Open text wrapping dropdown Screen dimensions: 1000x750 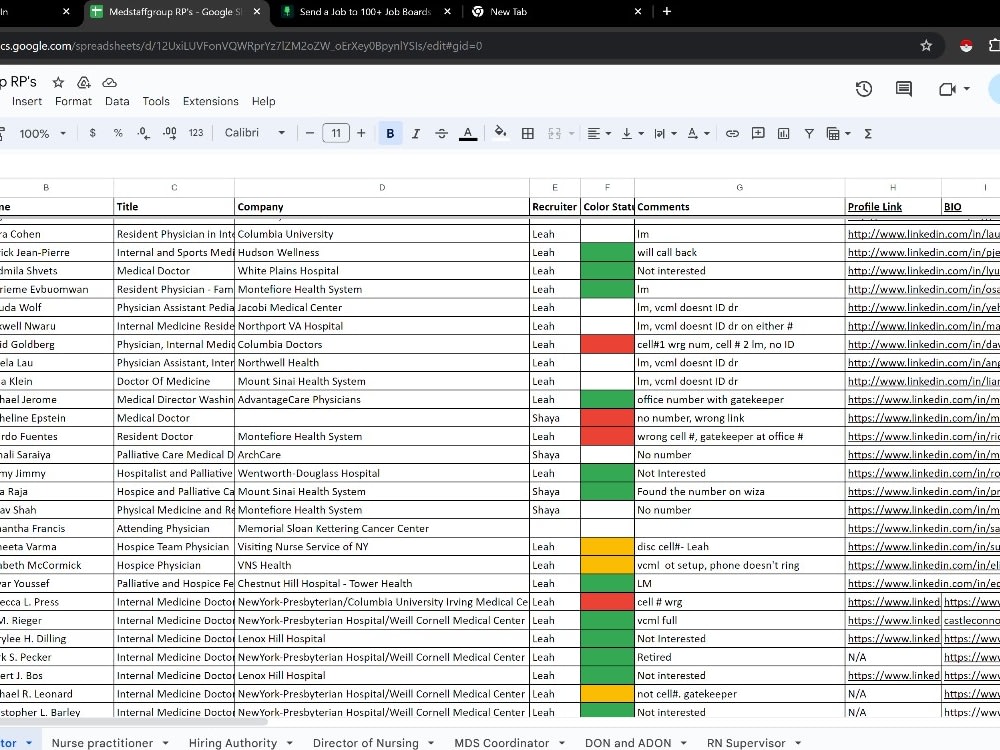point(665,133)
